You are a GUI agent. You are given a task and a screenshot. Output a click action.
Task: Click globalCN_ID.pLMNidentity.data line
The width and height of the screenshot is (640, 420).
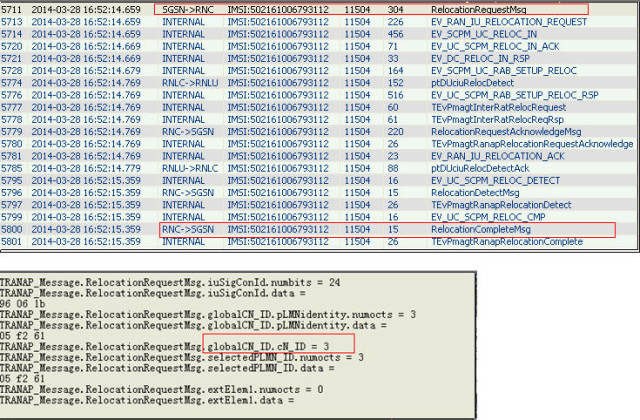click(x=193, y=325)
